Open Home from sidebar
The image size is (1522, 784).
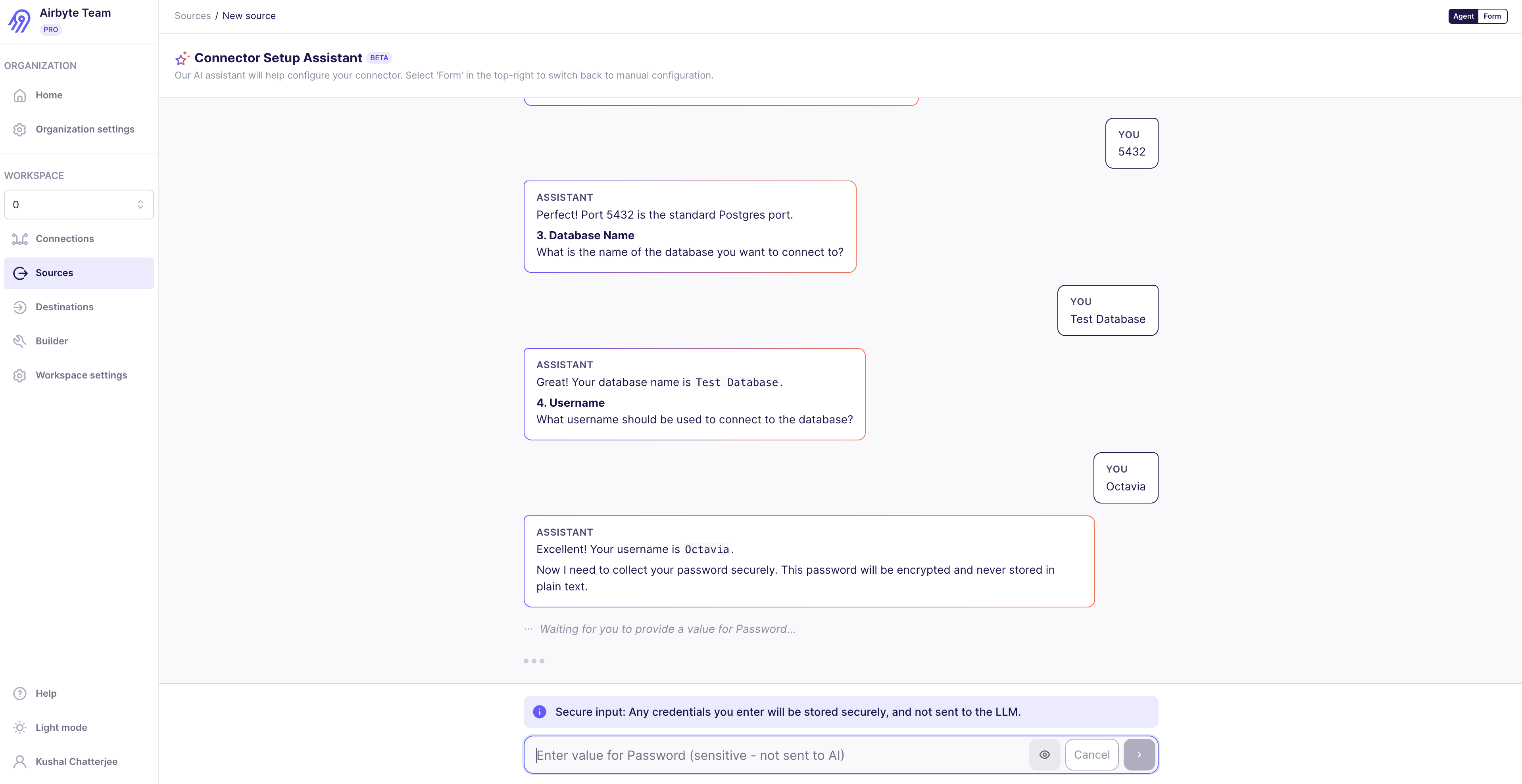[48, 95]
